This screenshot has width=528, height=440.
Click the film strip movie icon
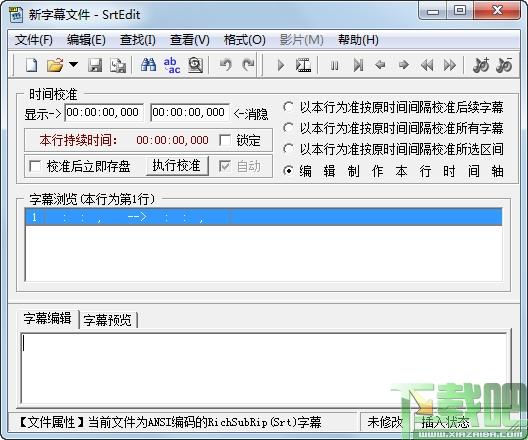(303, 65)
